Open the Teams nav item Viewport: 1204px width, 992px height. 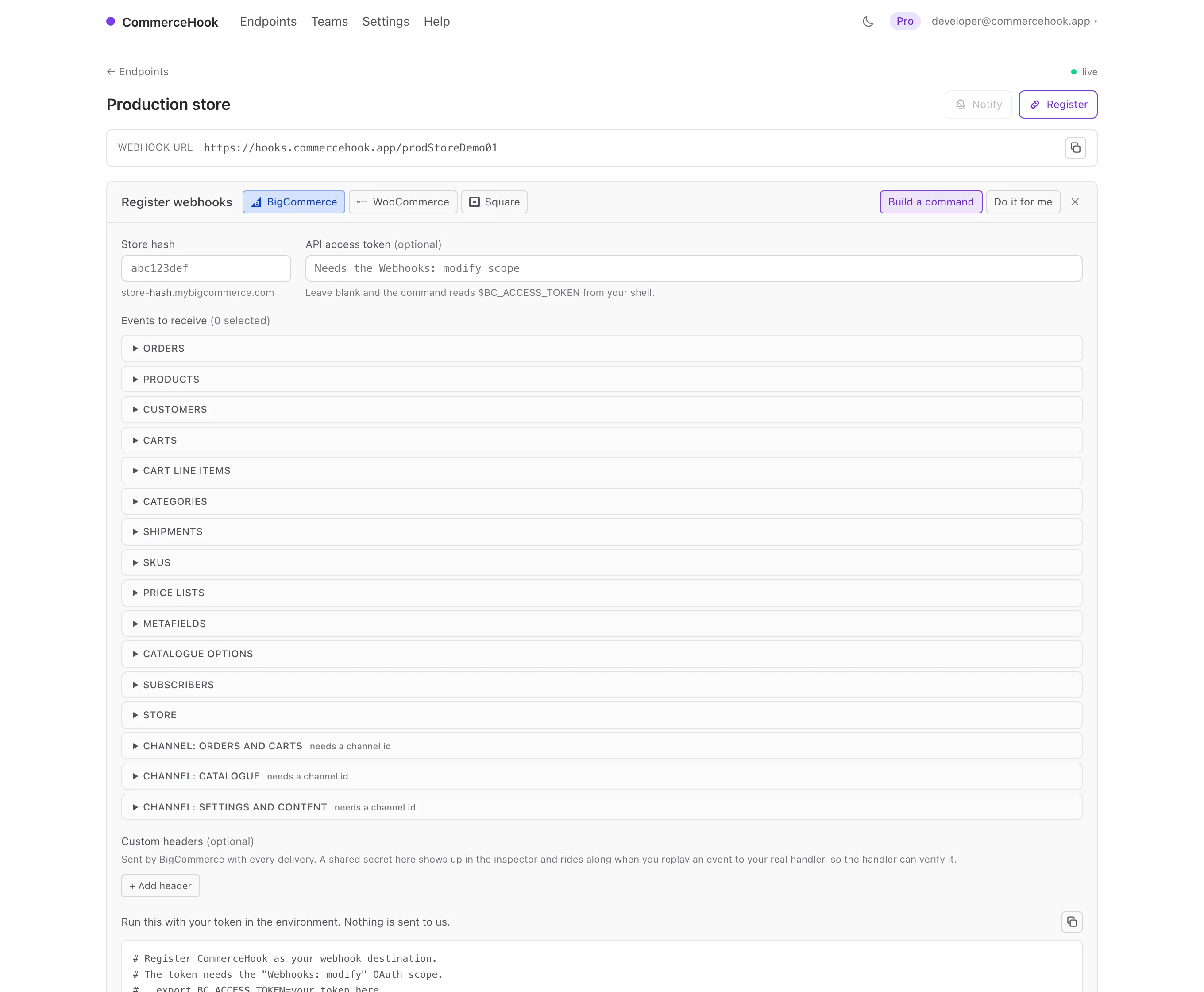coord(329,22)
